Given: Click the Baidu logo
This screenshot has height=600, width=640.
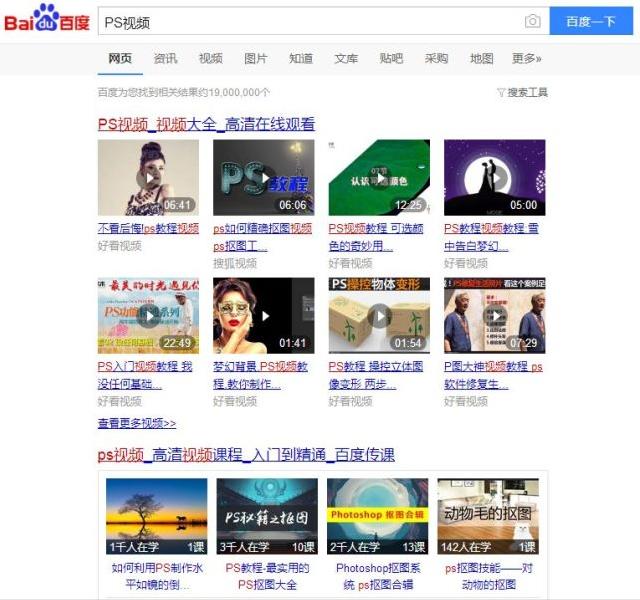Looking at the screenshot, I should tap(47, 18).
